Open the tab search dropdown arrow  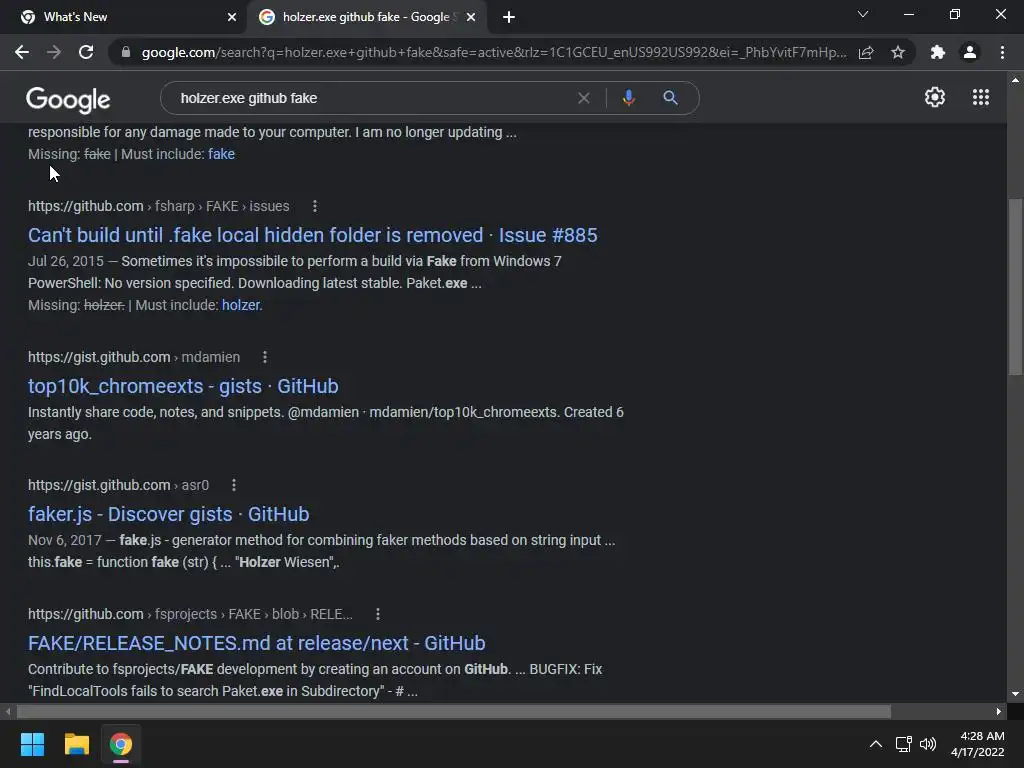pos(863,14)
